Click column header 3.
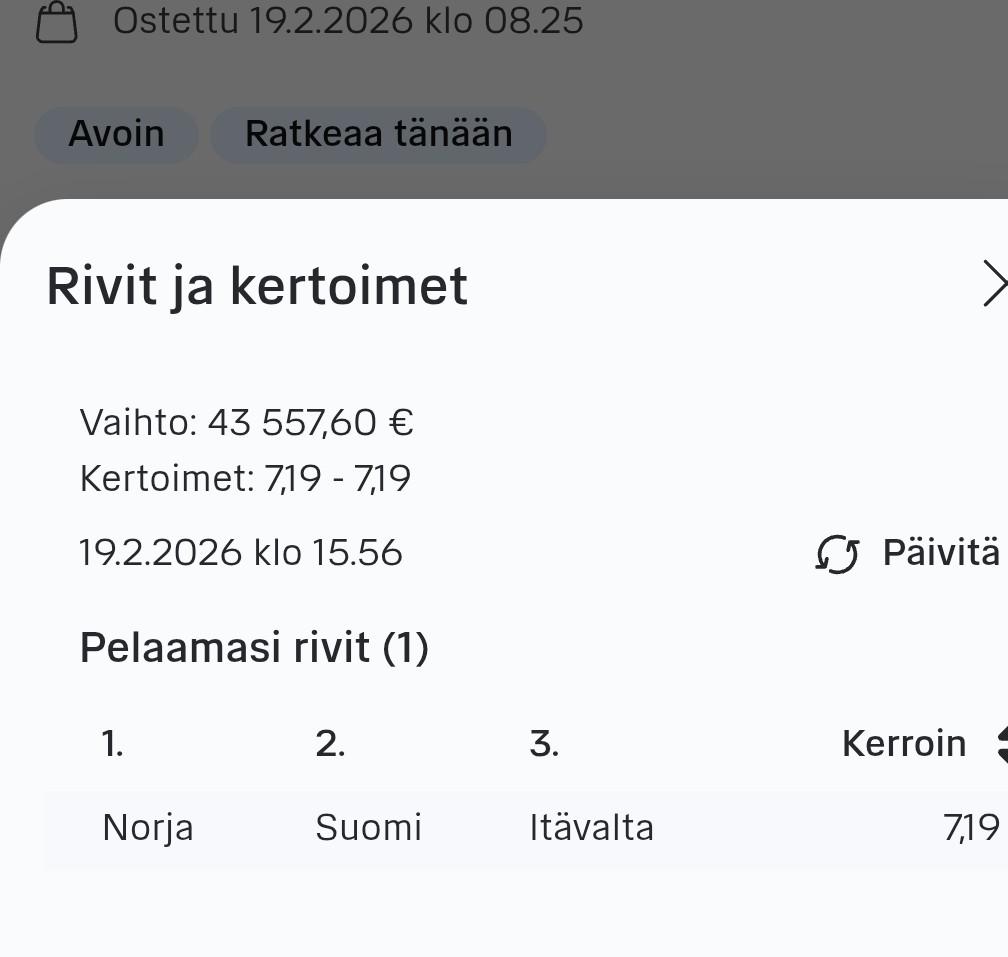The image size is (1008, 957). (544, 744)
